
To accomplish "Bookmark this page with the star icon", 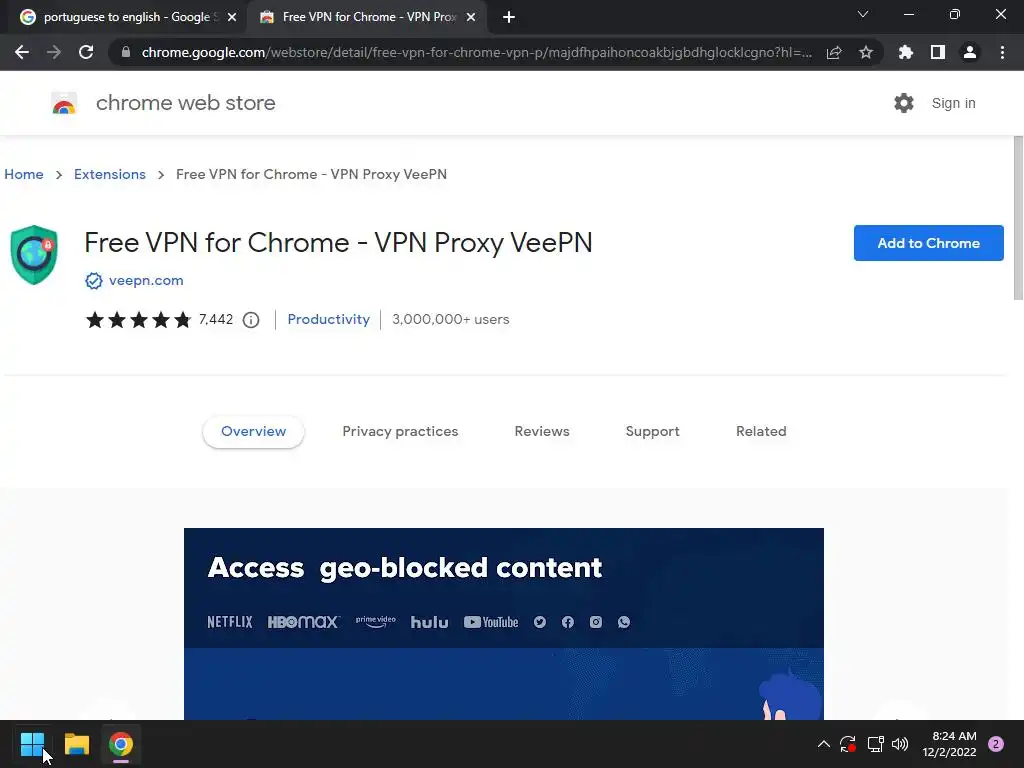I will [866, 53].
